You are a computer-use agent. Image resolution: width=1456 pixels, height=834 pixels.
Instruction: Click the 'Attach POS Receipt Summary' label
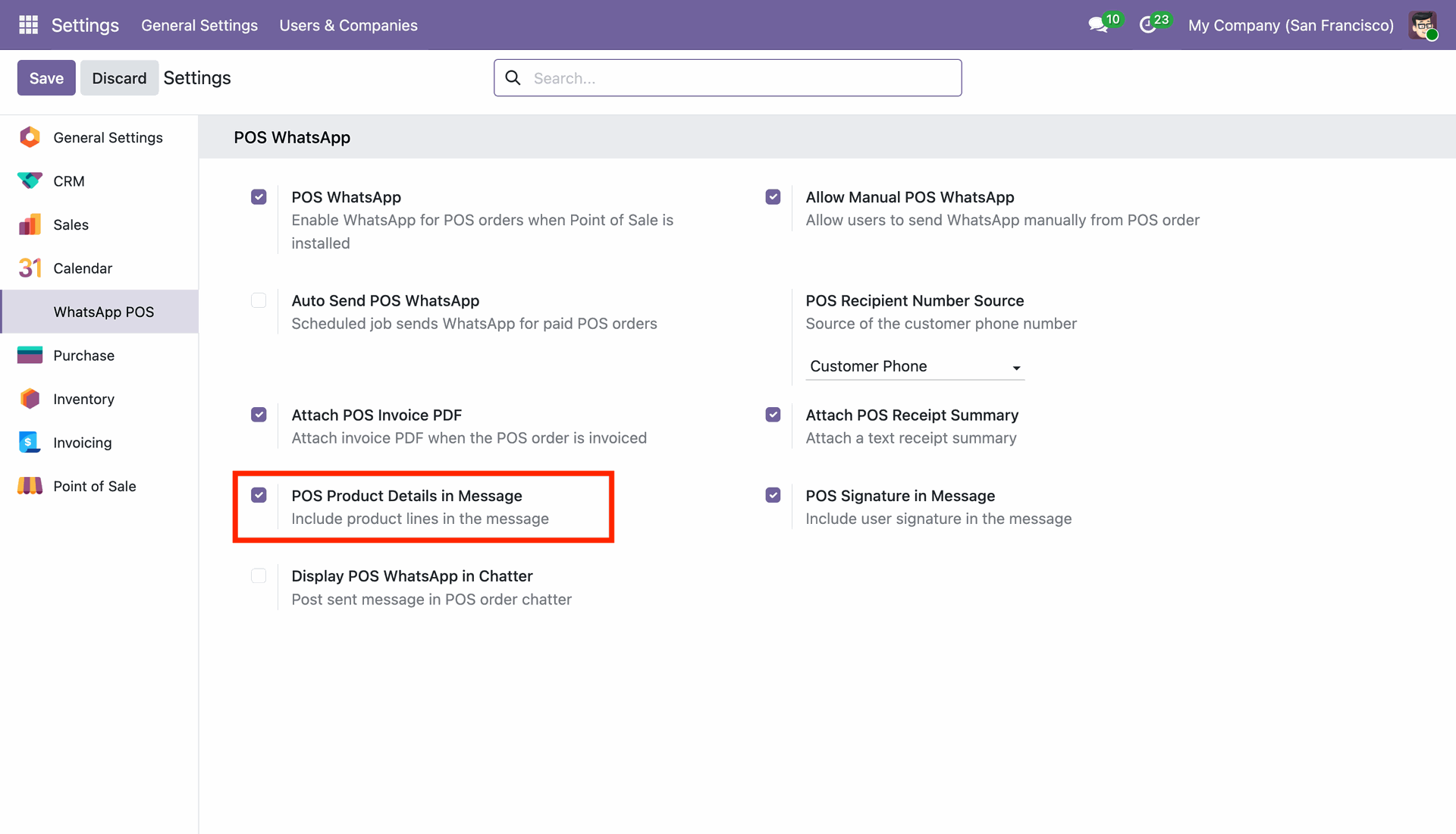click(912, 415)
